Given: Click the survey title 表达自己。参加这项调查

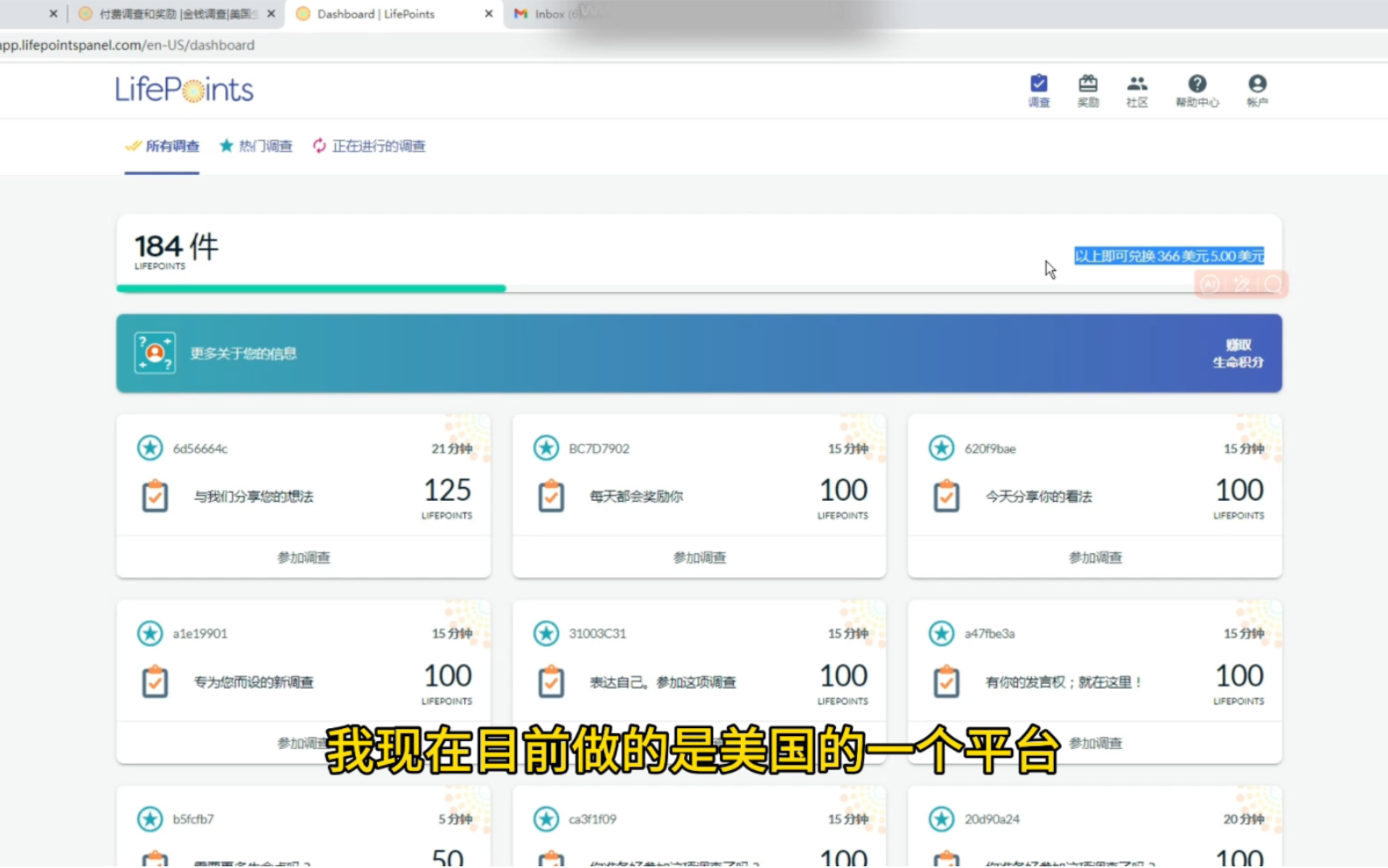Looking at the screenshot, I should tap(663, 683).
